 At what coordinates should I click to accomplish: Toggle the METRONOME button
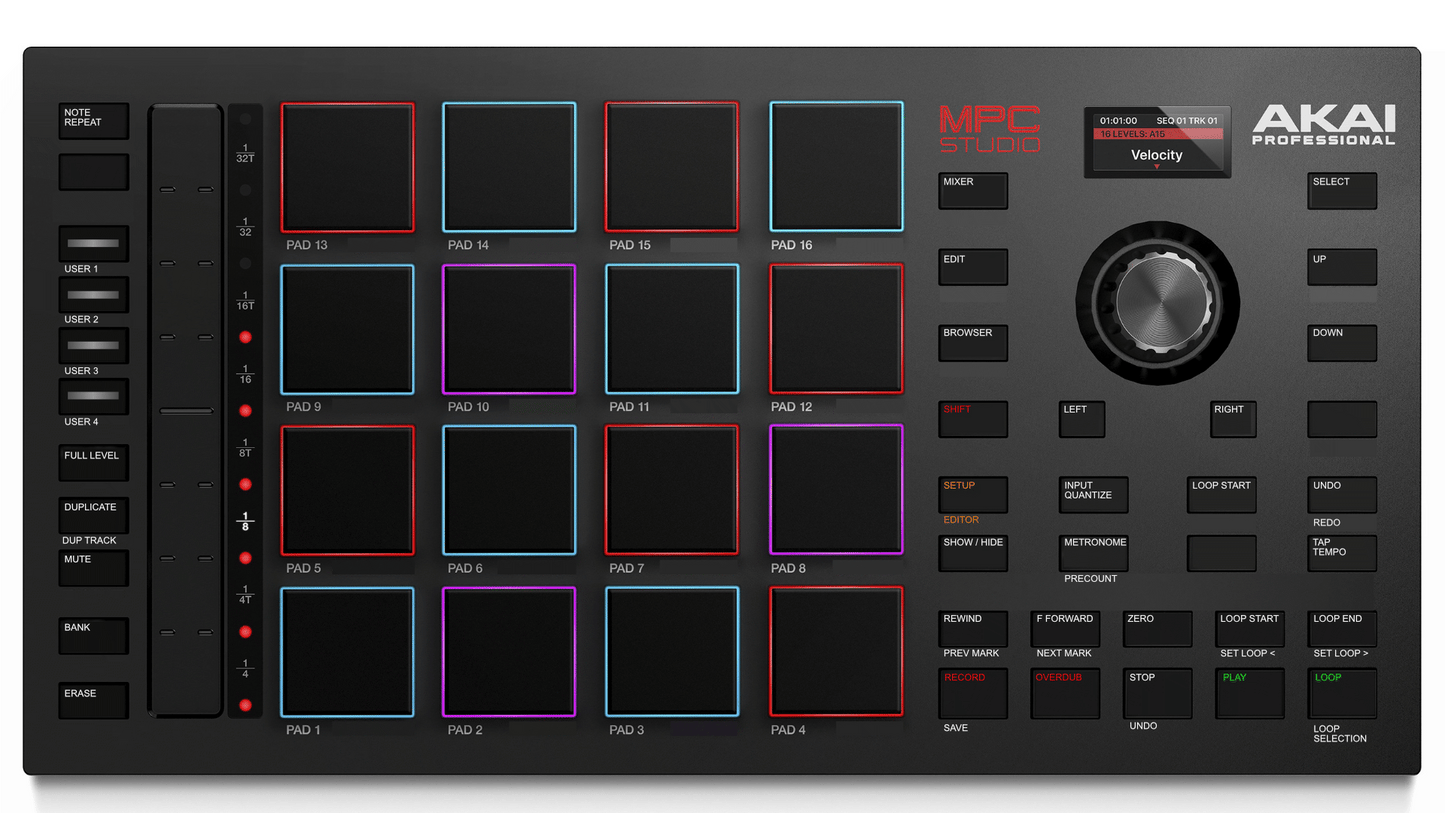pos(1094,553)
